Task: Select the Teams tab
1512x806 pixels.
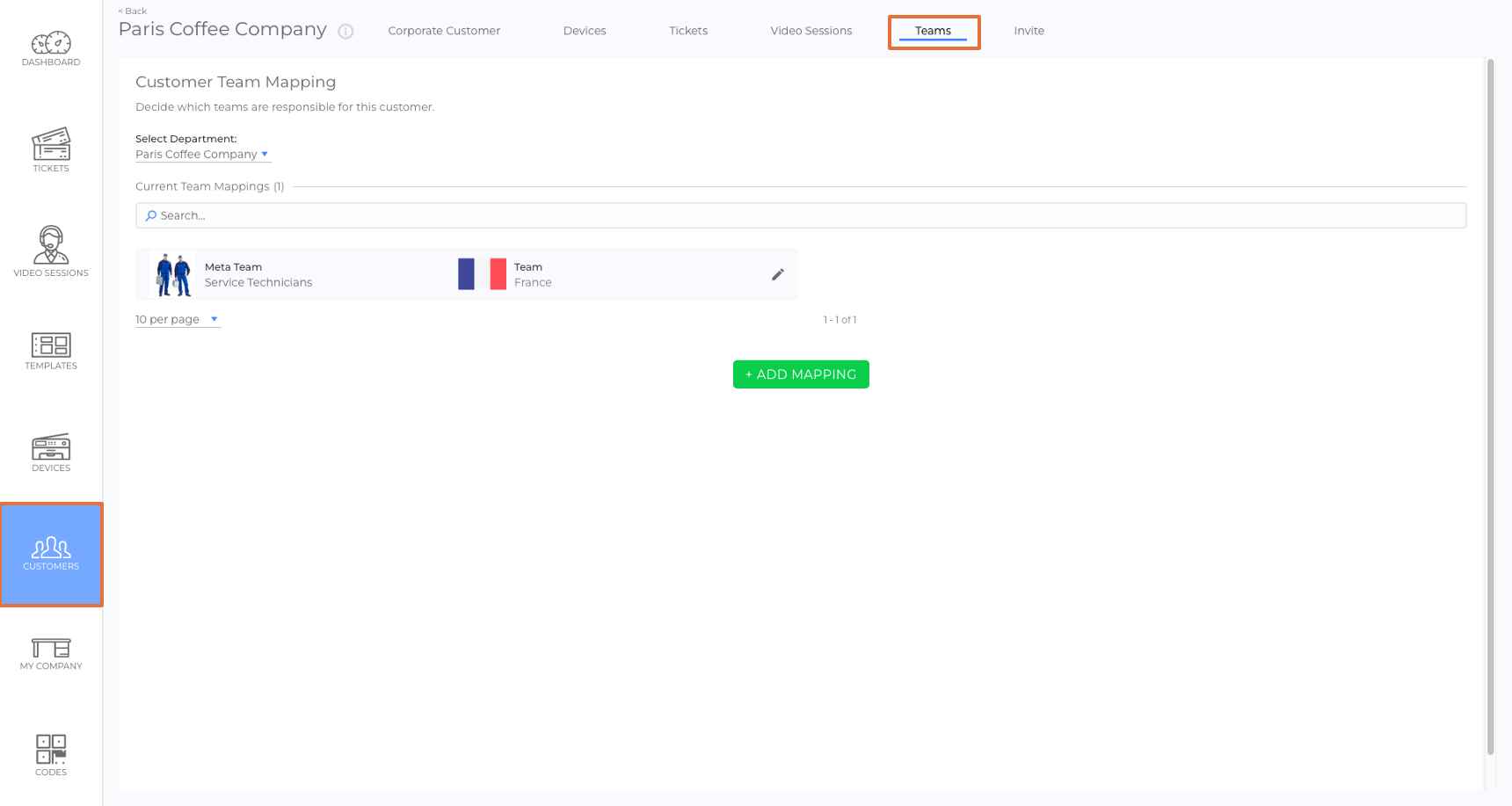Action: coord(933,31)
